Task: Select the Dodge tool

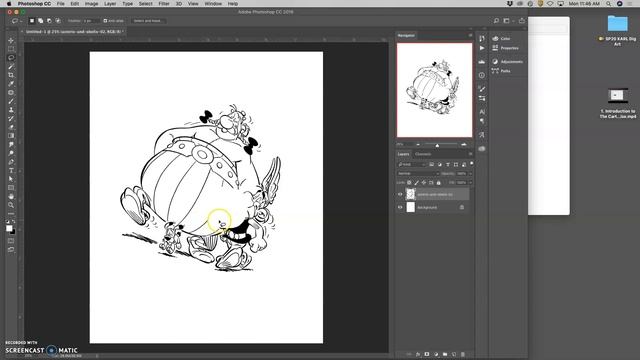Action: pos(11,153)
